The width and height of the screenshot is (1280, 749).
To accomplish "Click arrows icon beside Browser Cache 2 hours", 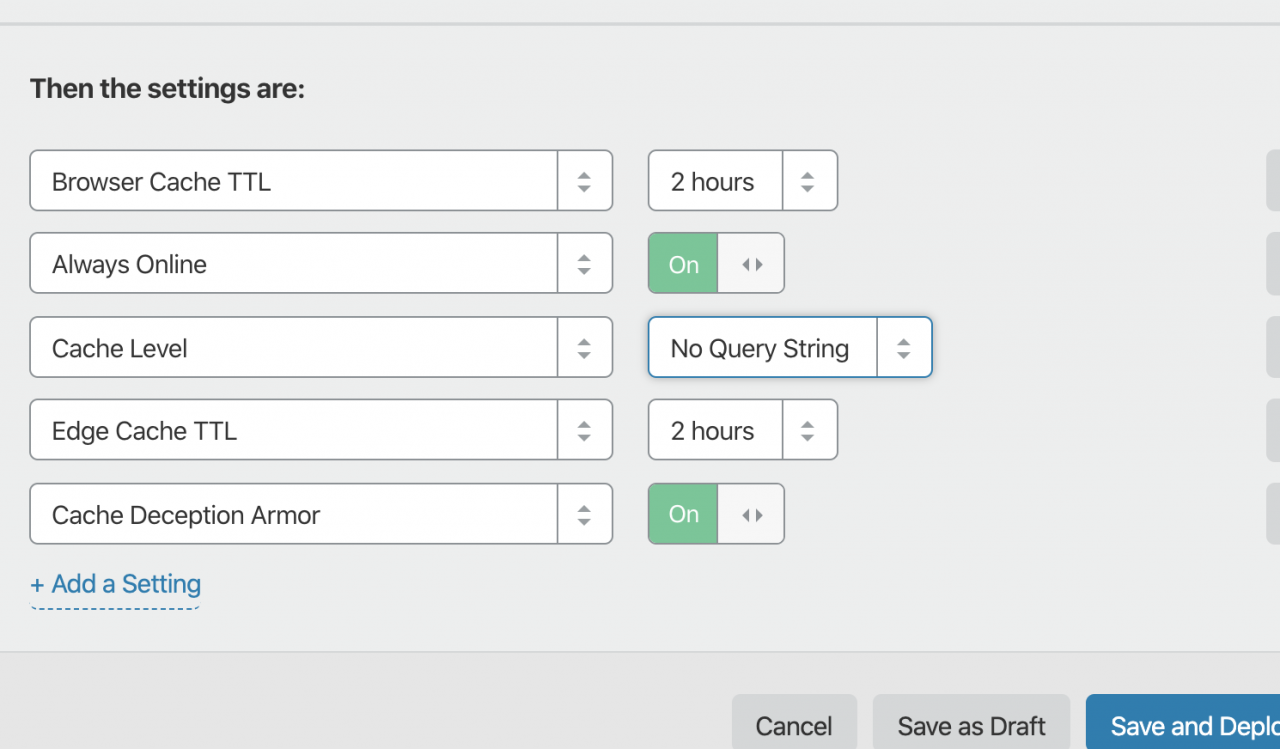I will [x=808, y=181].
